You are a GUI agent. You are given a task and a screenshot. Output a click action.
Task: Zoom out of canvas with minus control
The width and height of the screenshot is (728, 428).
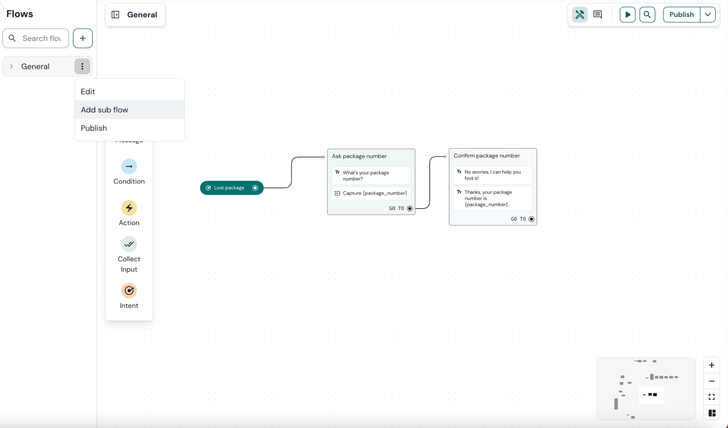(712, 381)
